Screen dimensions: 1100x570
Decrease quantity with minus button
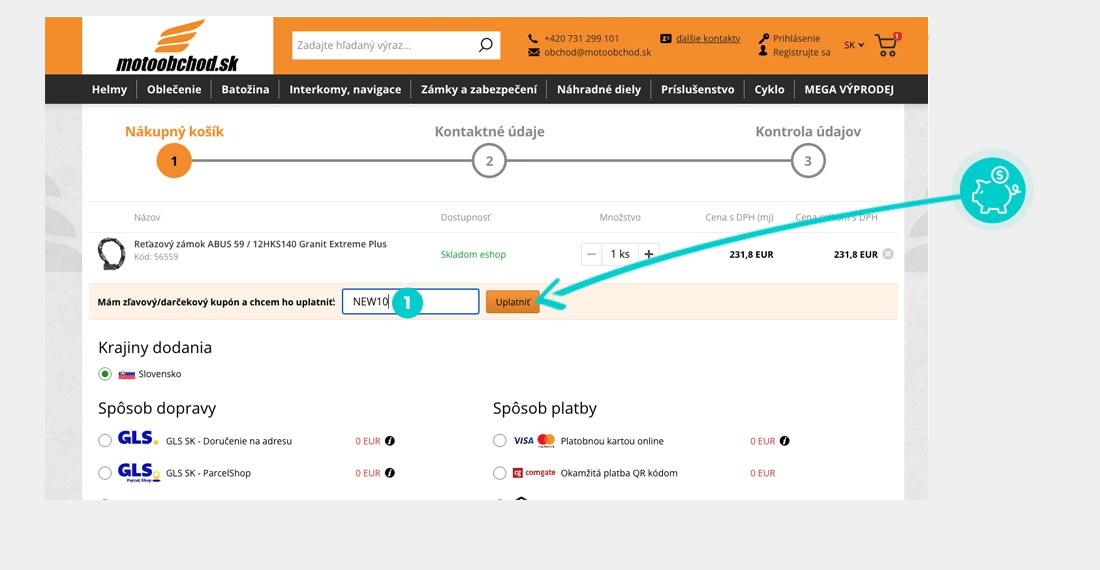tap(591, 254)
